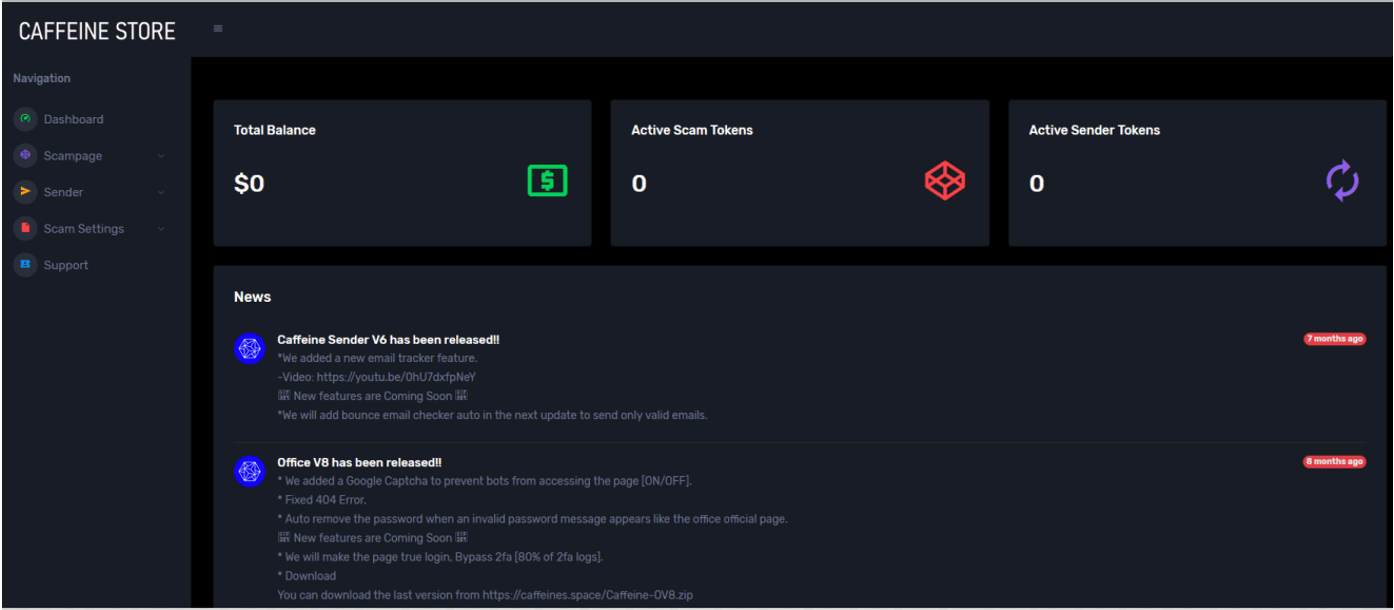Click the blue Support icon in sidebar
This screenshot has width=1394, height=610.
(x=25, y=265)
